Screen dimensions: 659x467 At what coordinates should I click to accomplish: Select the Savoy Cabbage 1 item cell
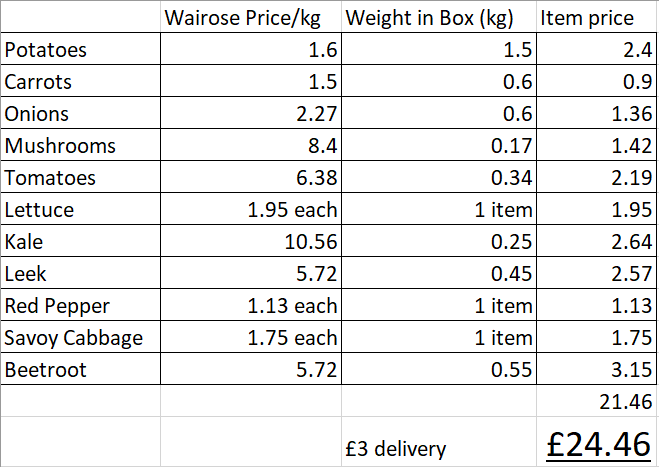440,338
